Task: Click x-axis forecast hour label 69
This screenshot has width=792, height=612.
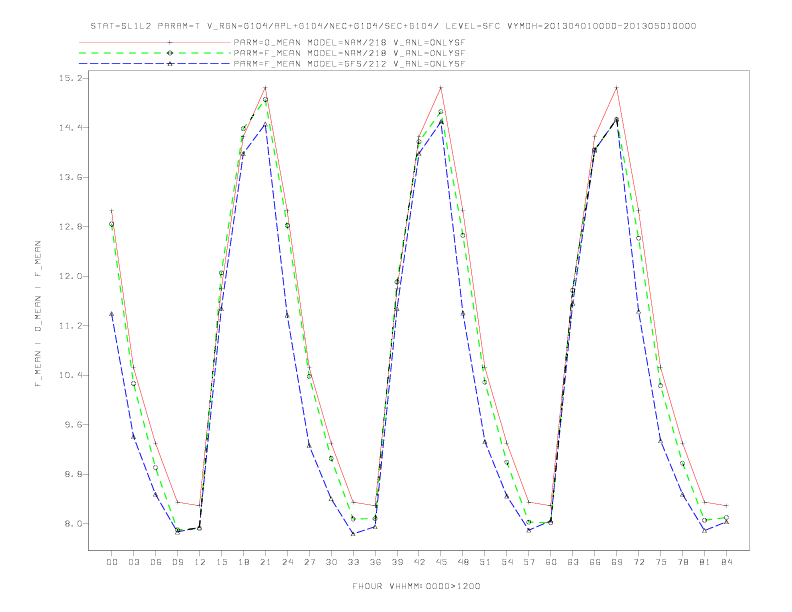Action: [x=617, y=562]
